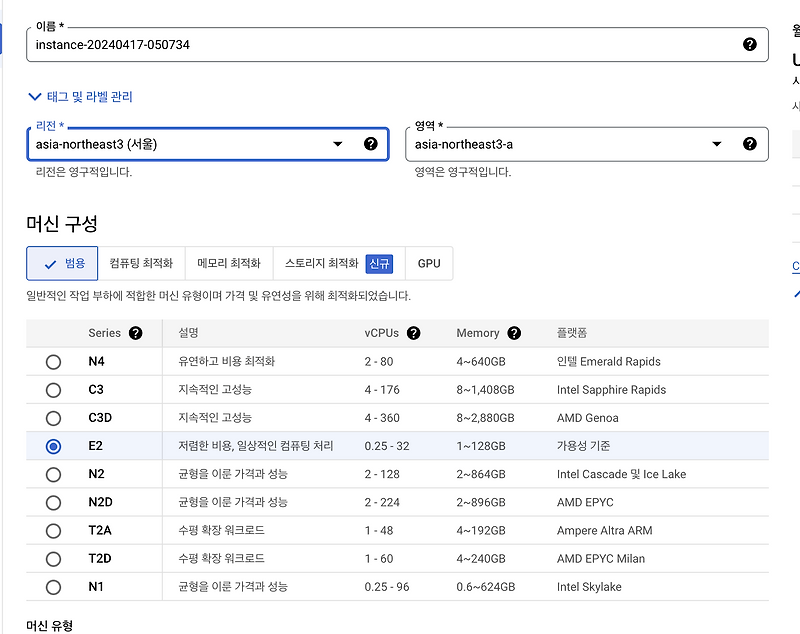Select the N4 series radio button
The width and height of the screenshot is (800, 634).
[x=52, y=361]
